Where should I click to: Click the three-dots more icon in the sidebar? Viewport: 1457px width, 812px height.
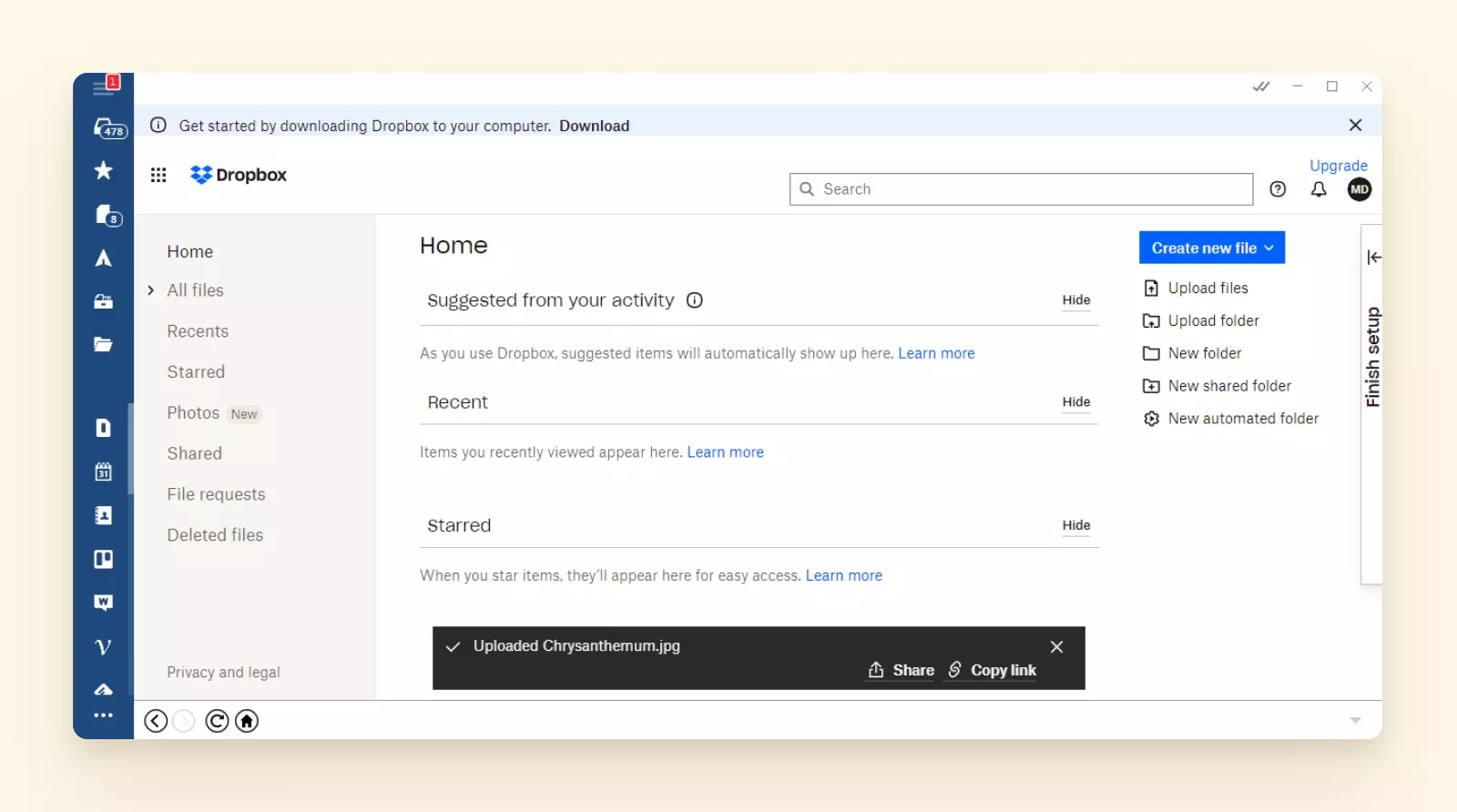tap(104, 716)
